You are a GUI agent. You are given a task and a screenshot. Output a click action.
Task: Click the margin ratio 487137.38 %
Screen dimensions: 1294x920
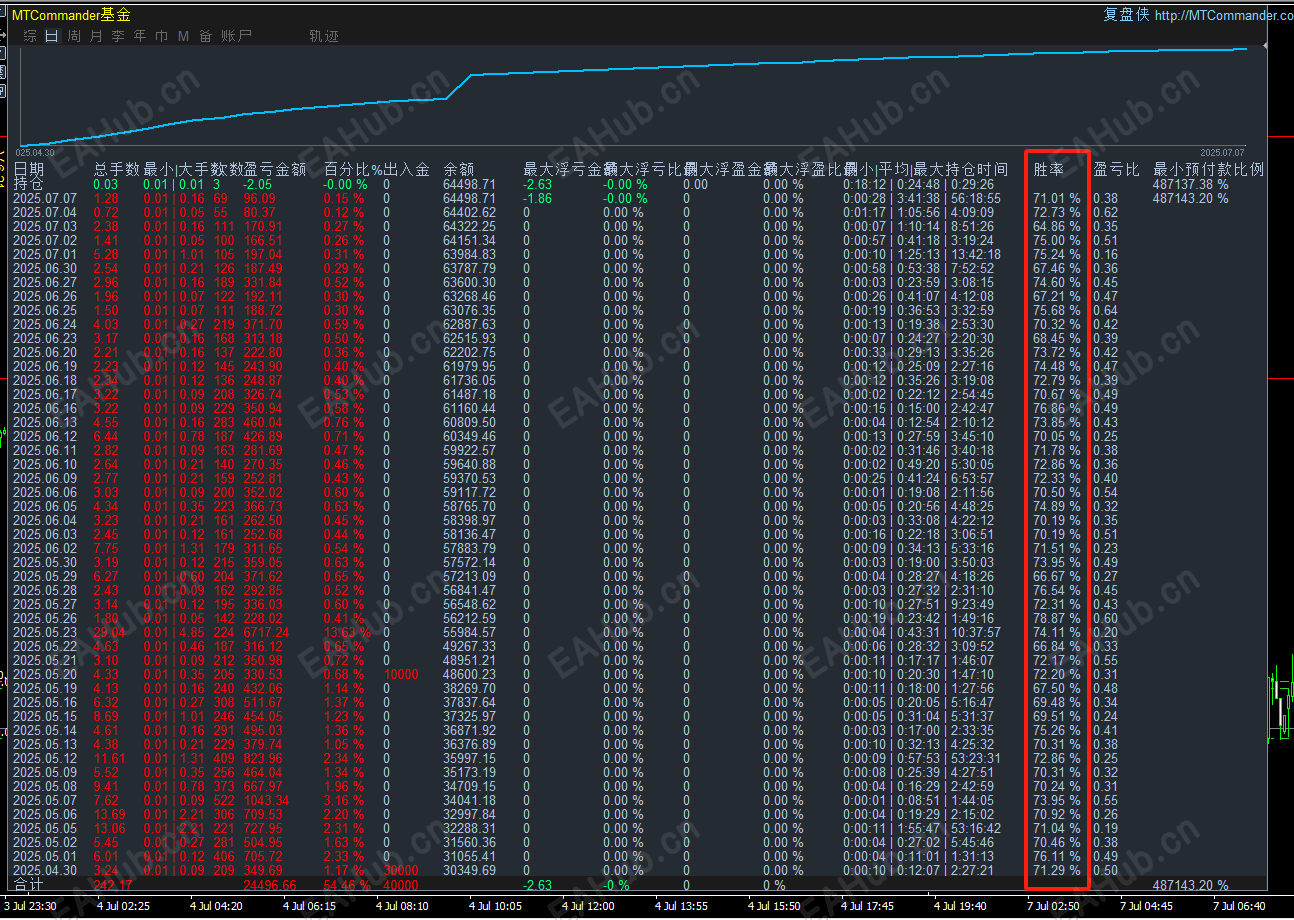click(1190, 185)
